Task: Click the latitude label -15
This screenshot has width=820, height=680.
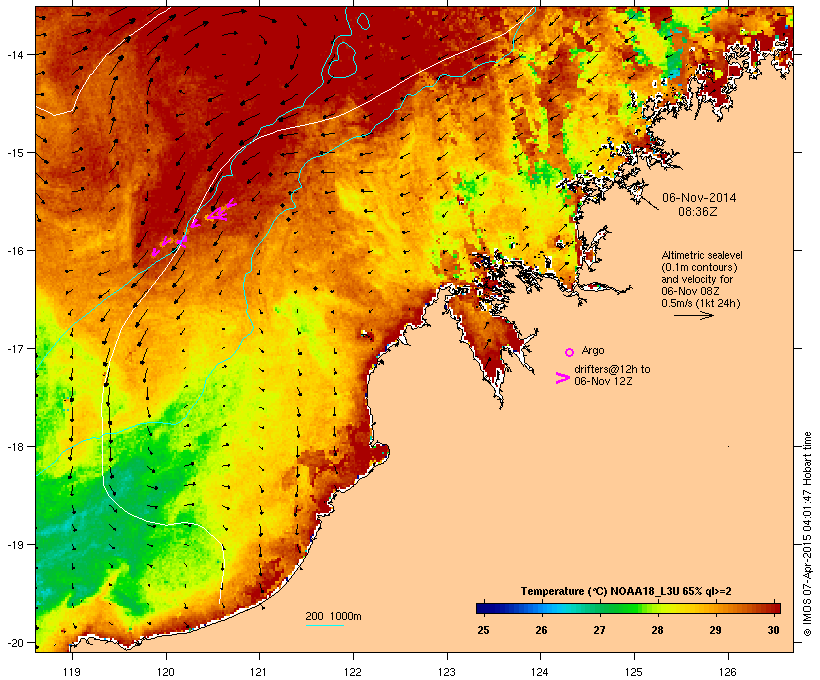Action: (x=15, y=153)
